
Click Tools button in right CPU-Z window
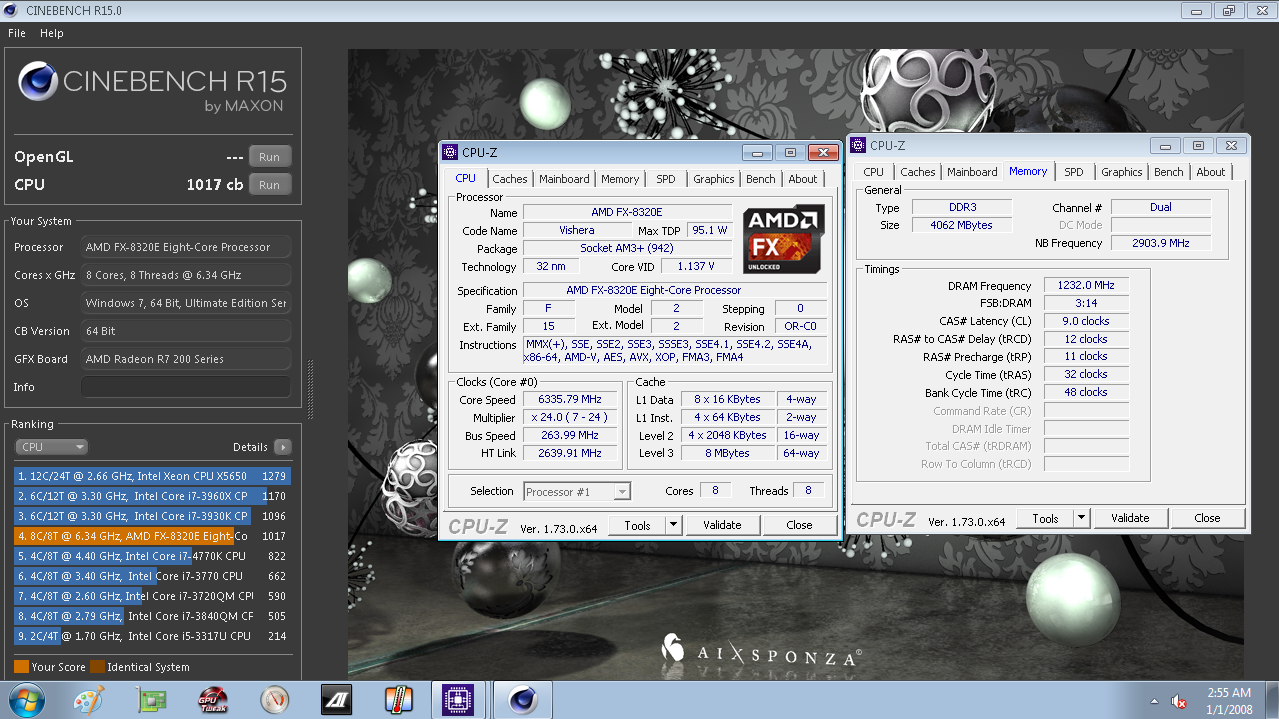click(x=1045, y=518)
